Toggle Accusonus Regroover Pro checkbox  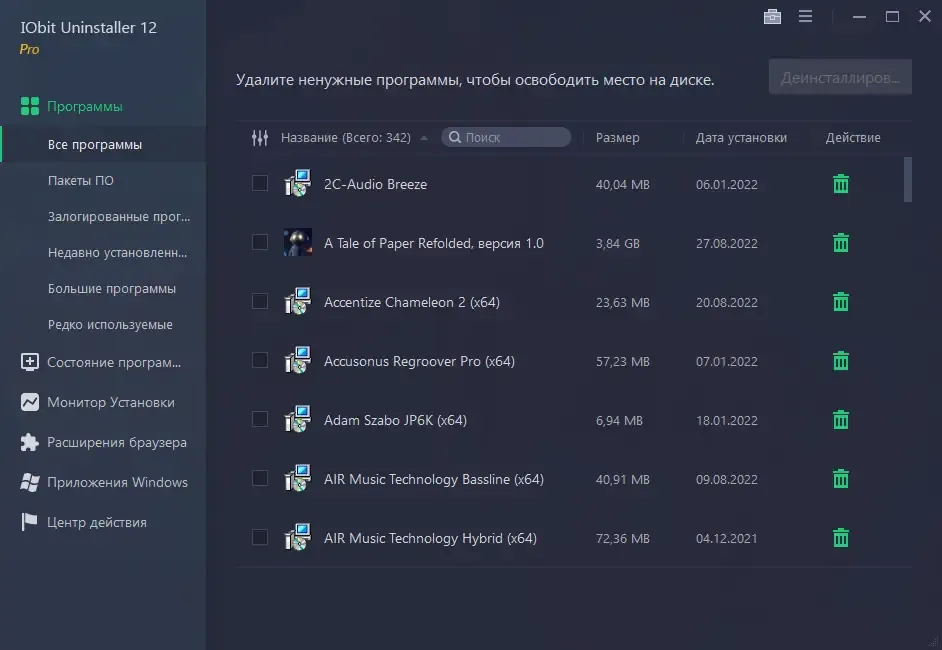[260, 360]
